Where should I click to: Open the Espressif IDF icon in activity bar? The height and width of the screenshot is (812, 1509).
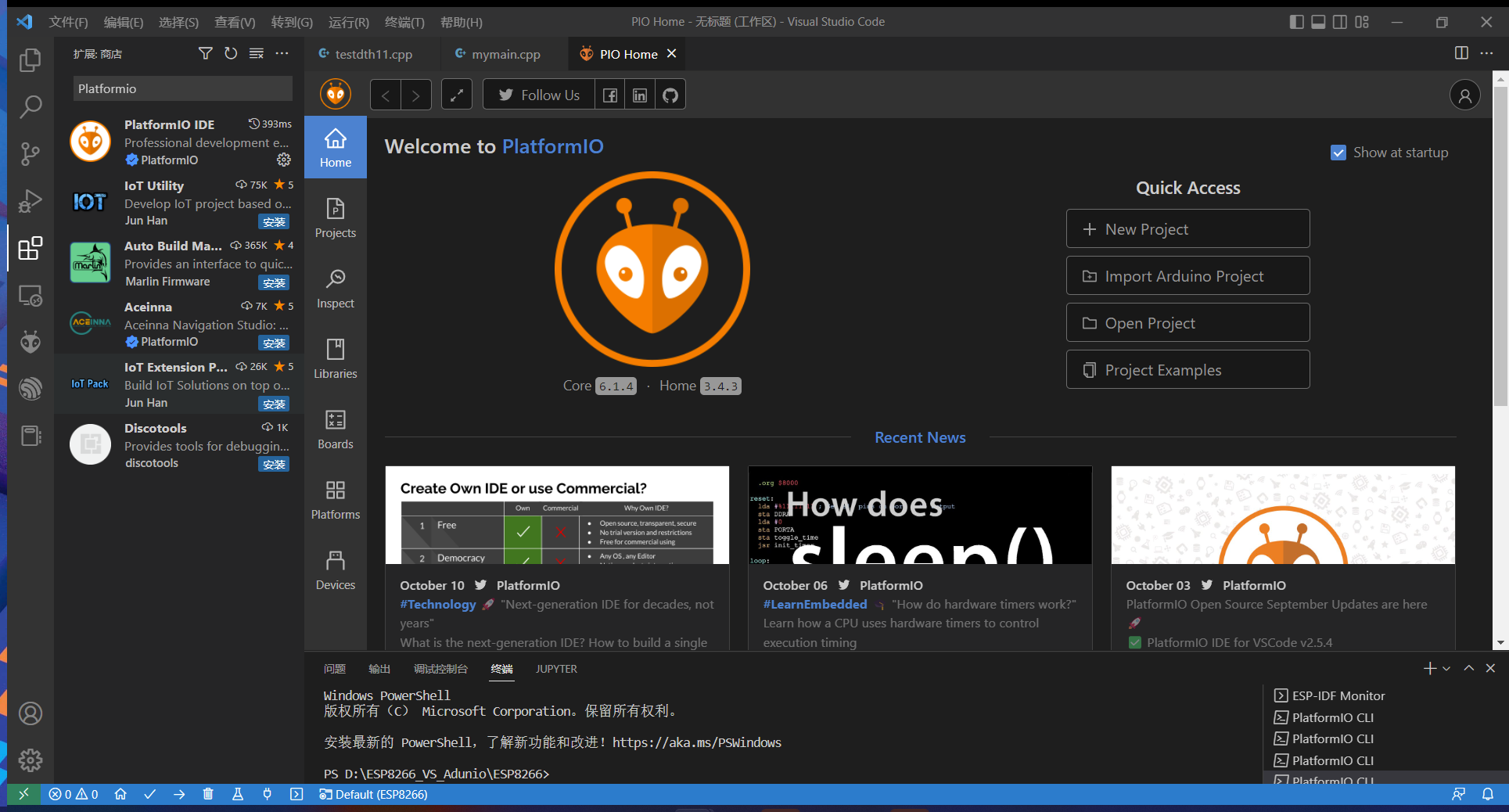[30, 389]
